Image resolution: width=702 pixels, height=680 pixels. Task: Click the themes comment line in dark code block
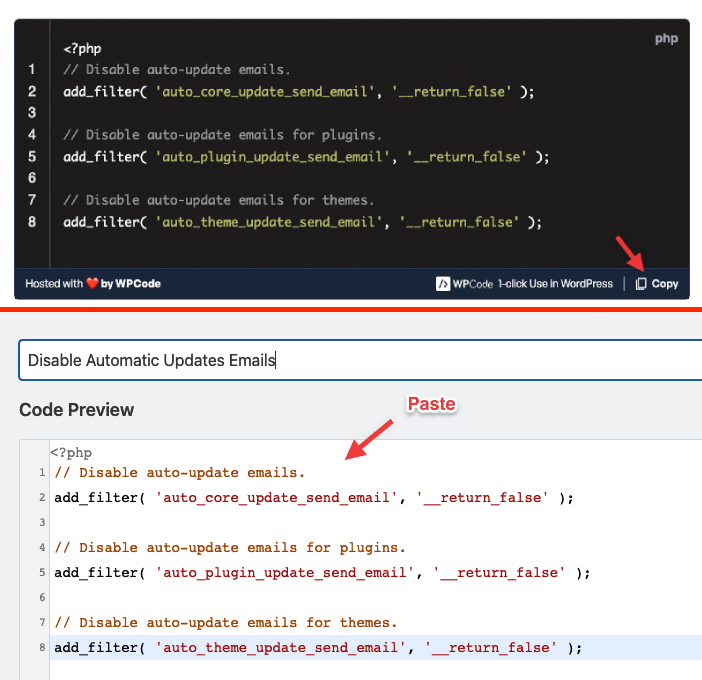(x=218, y=200)
